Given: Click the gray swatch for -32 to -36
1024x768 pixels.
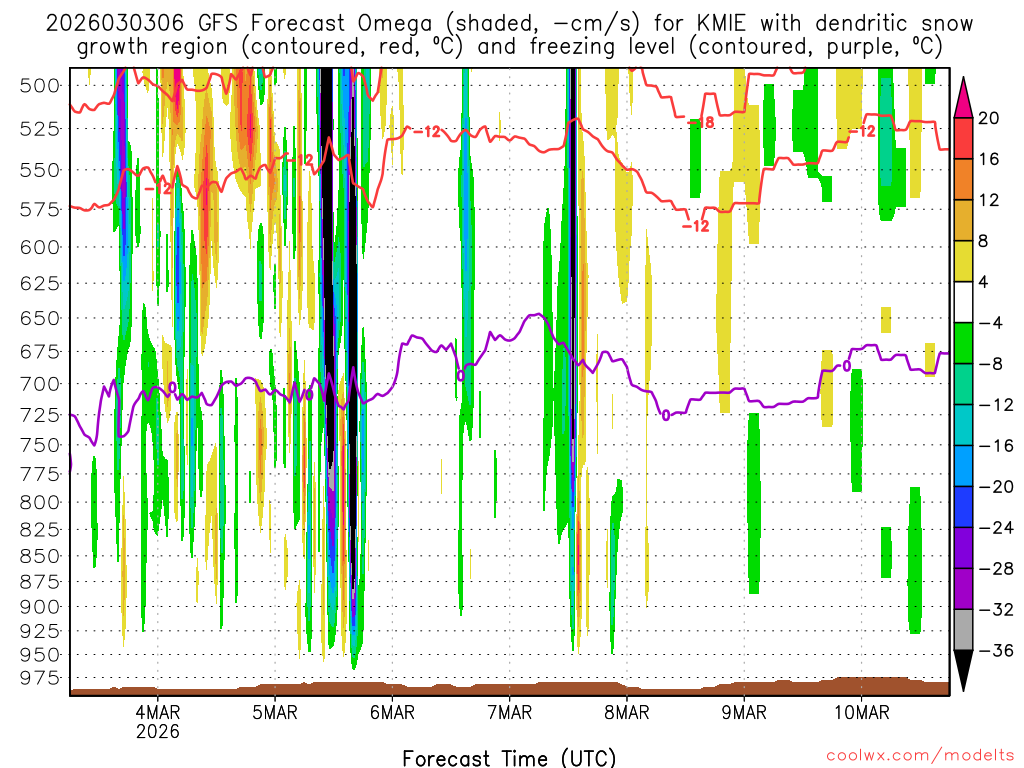Looking at the screenshot, I should click(x=963, y=630).
